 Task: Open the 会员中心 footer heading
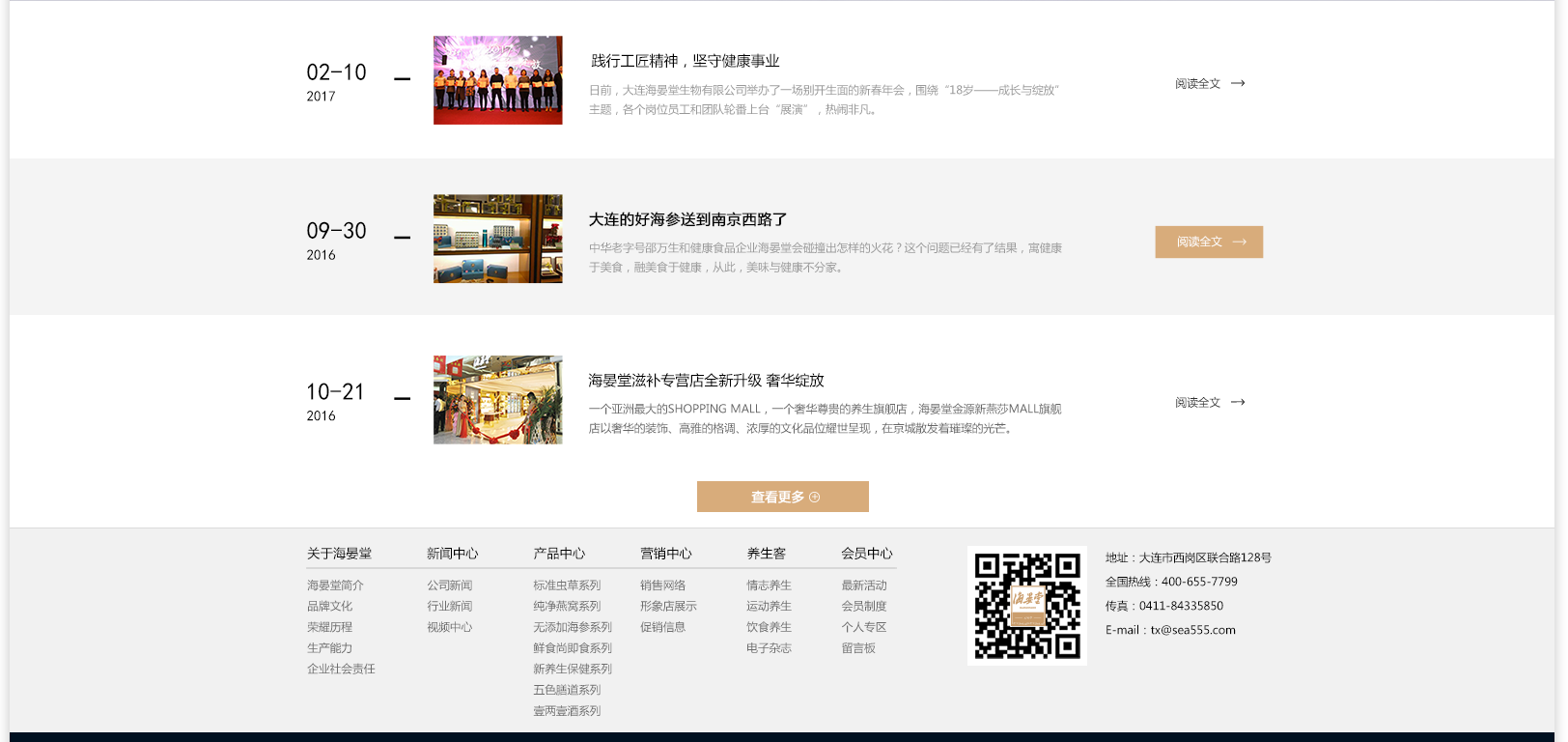[867, 554]
